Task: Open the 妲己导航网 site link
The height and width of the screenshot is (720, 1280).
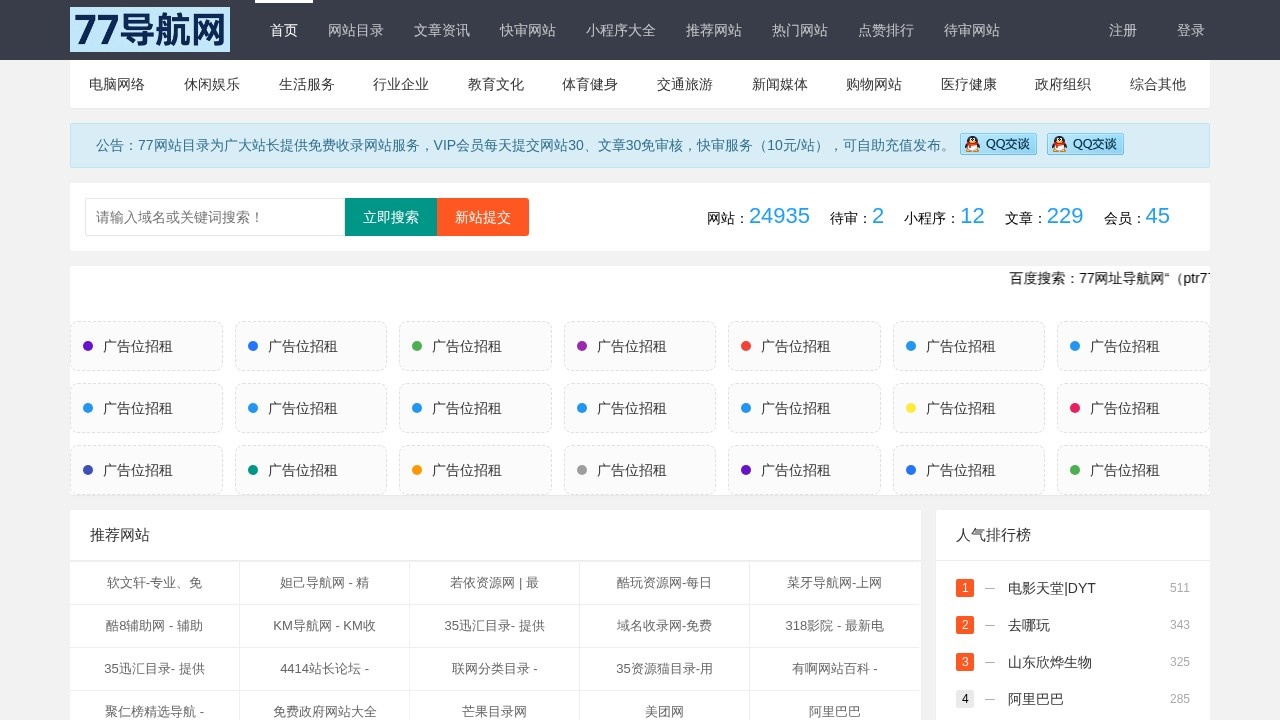Action: (325, 583)
